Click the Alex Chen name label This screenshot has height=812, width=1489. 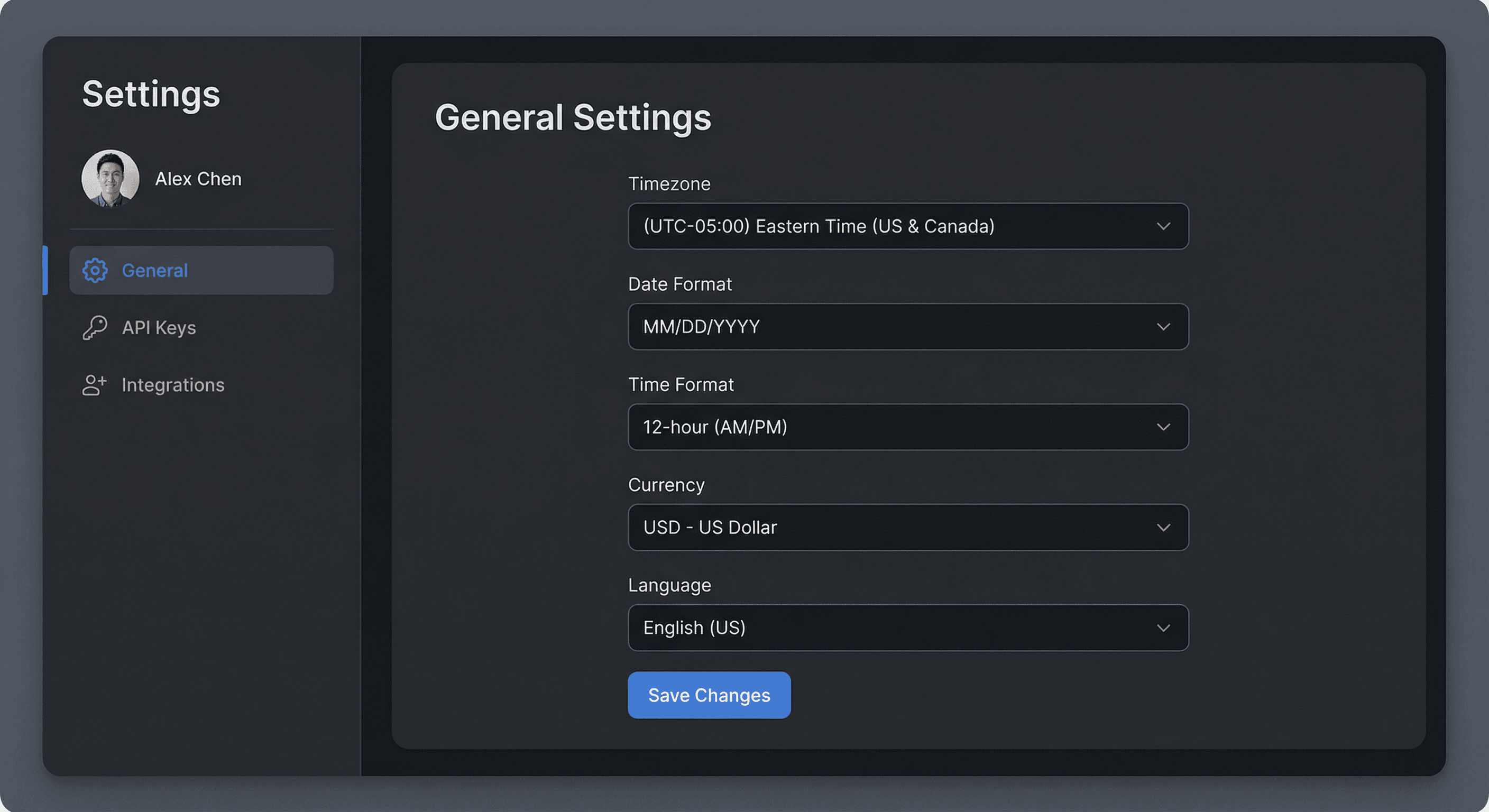click(198, 179)
